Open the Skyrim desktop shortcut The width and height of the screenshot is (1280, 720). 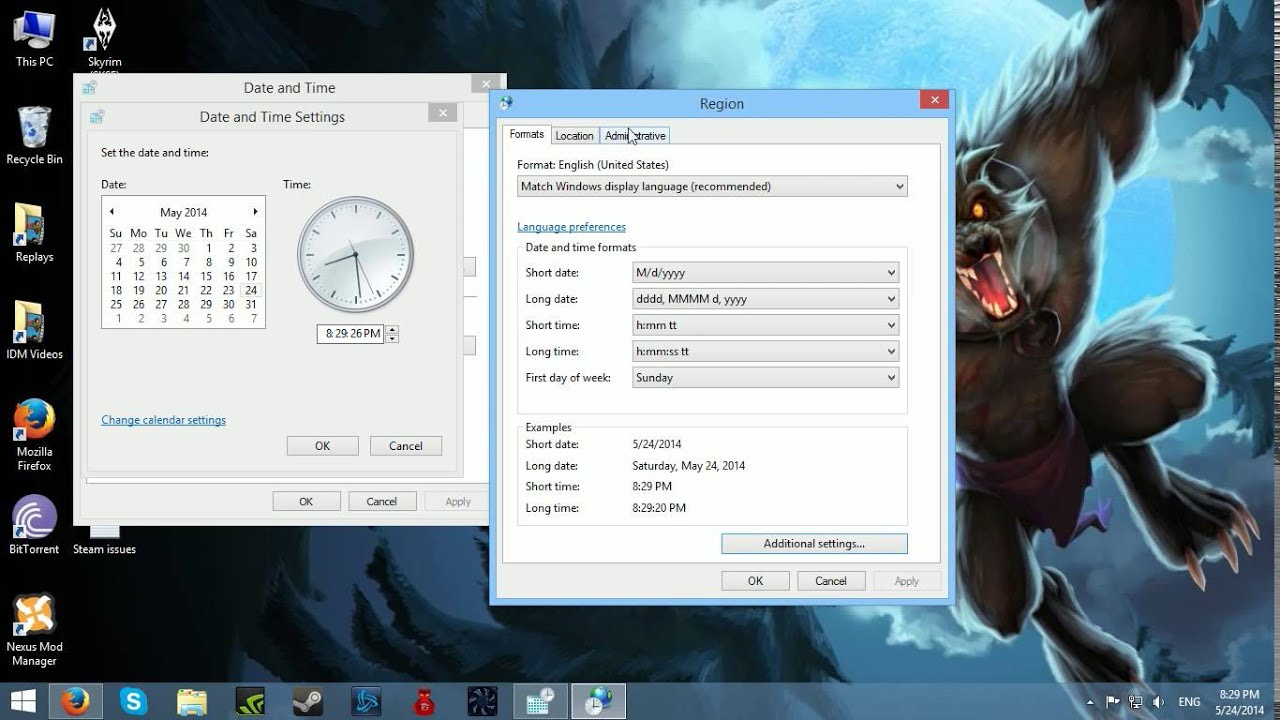[104, 38]
